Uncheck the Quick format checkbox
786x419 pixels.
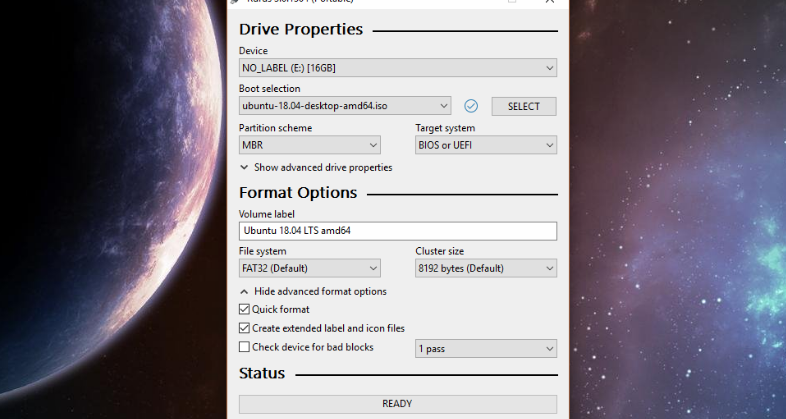[244, 309]
